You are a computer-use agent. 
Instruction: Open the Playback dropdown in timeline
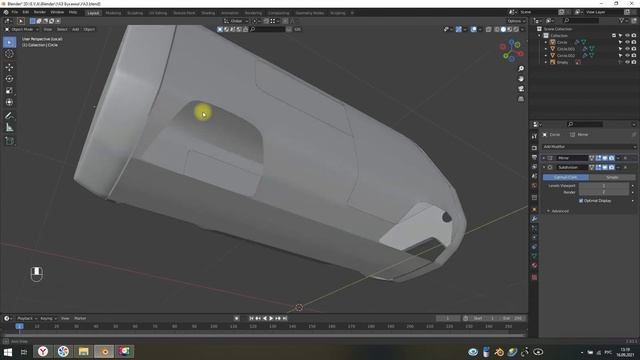[x=27, y=318]
